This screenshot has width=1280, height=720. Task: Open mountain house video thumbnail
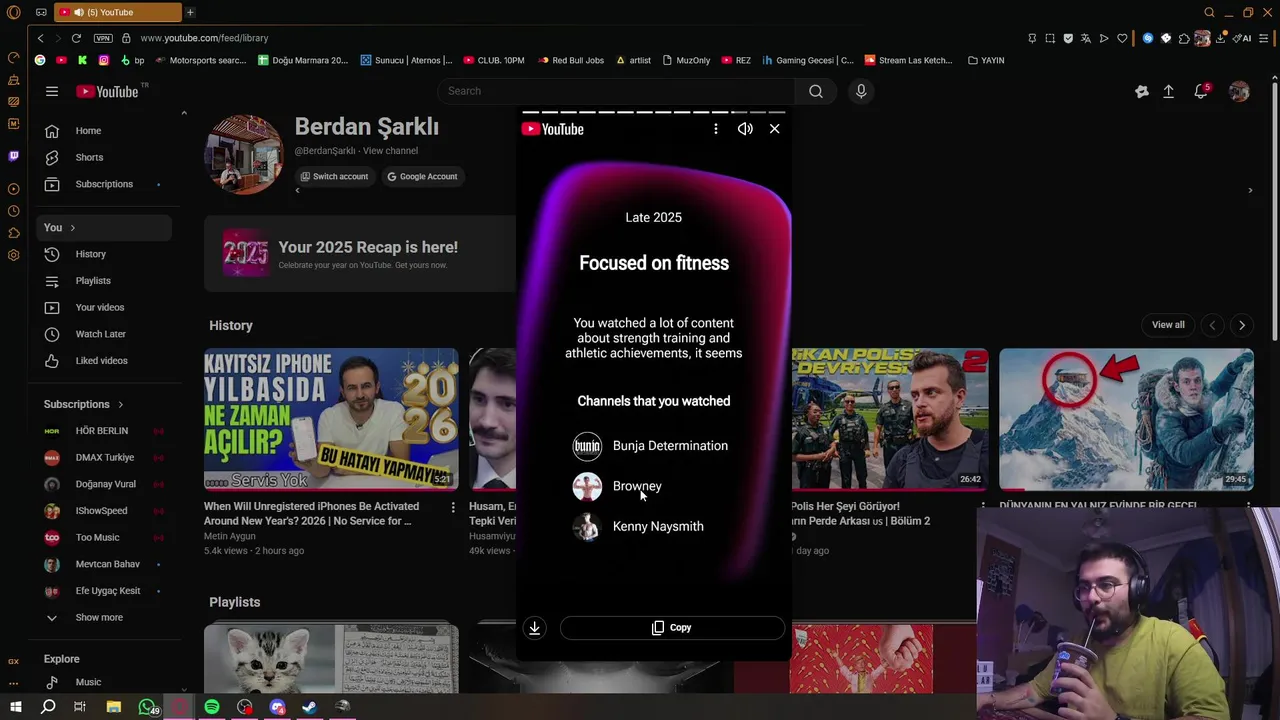(1126, 419)
